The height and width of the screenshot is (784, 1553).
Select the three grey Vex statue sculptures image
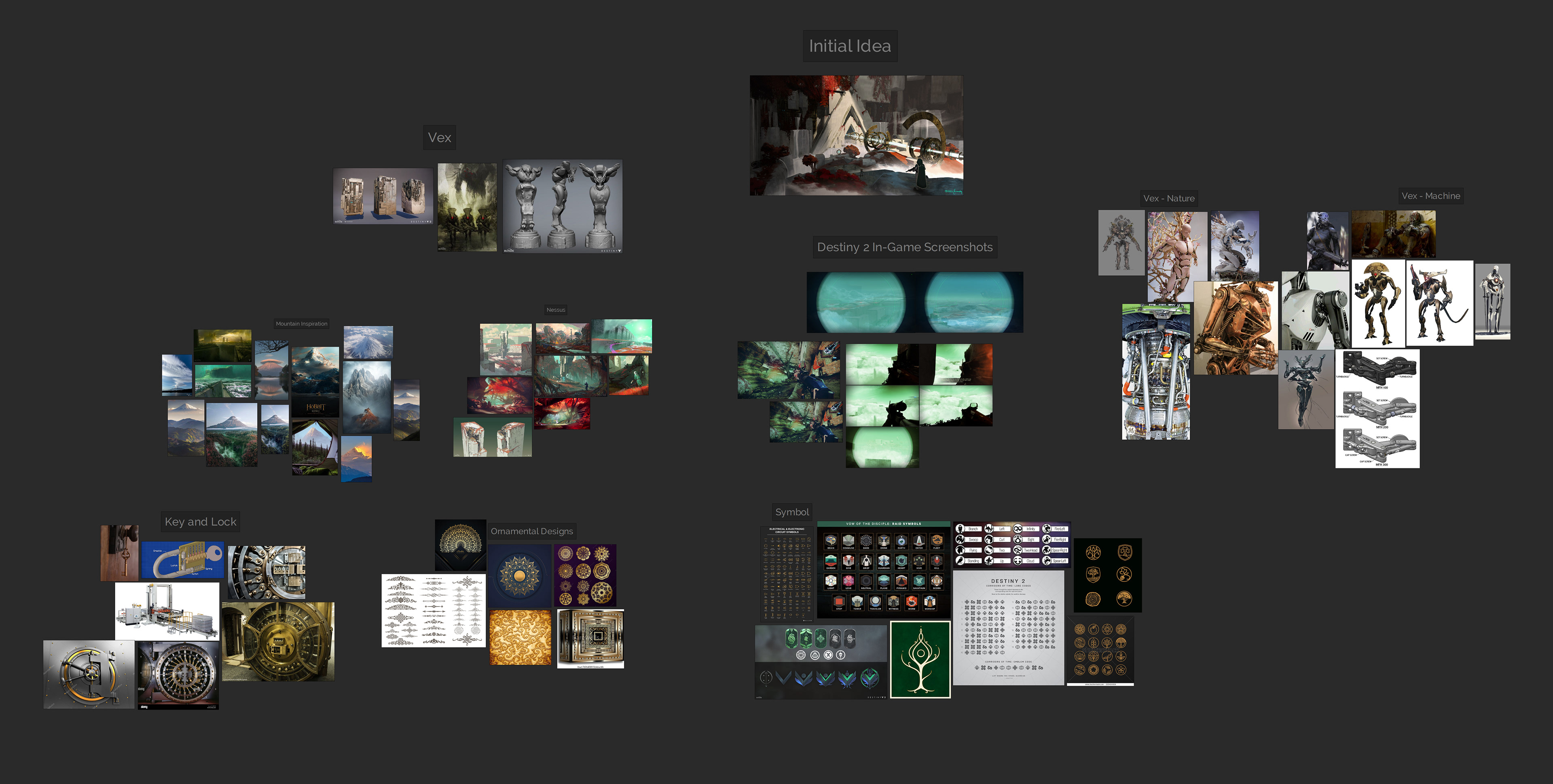tap(562, 205)
